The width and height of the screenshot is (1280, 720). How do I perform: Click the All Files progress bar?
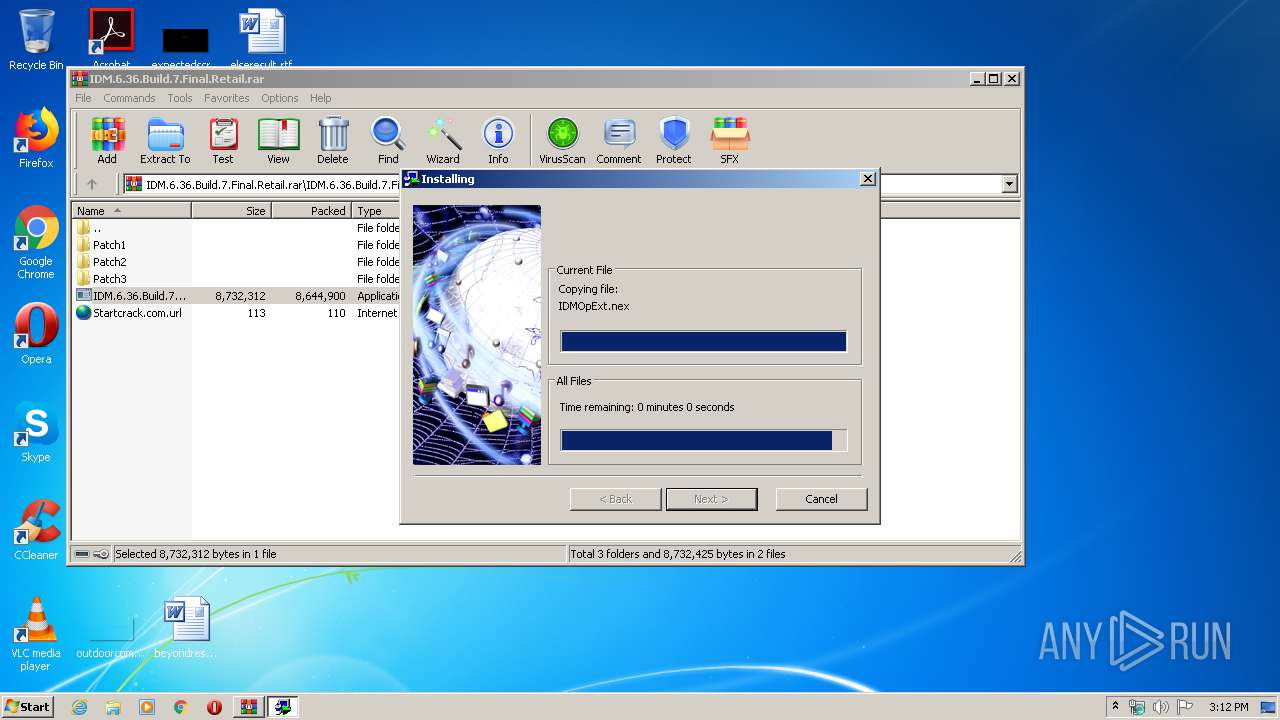point(703,441)
